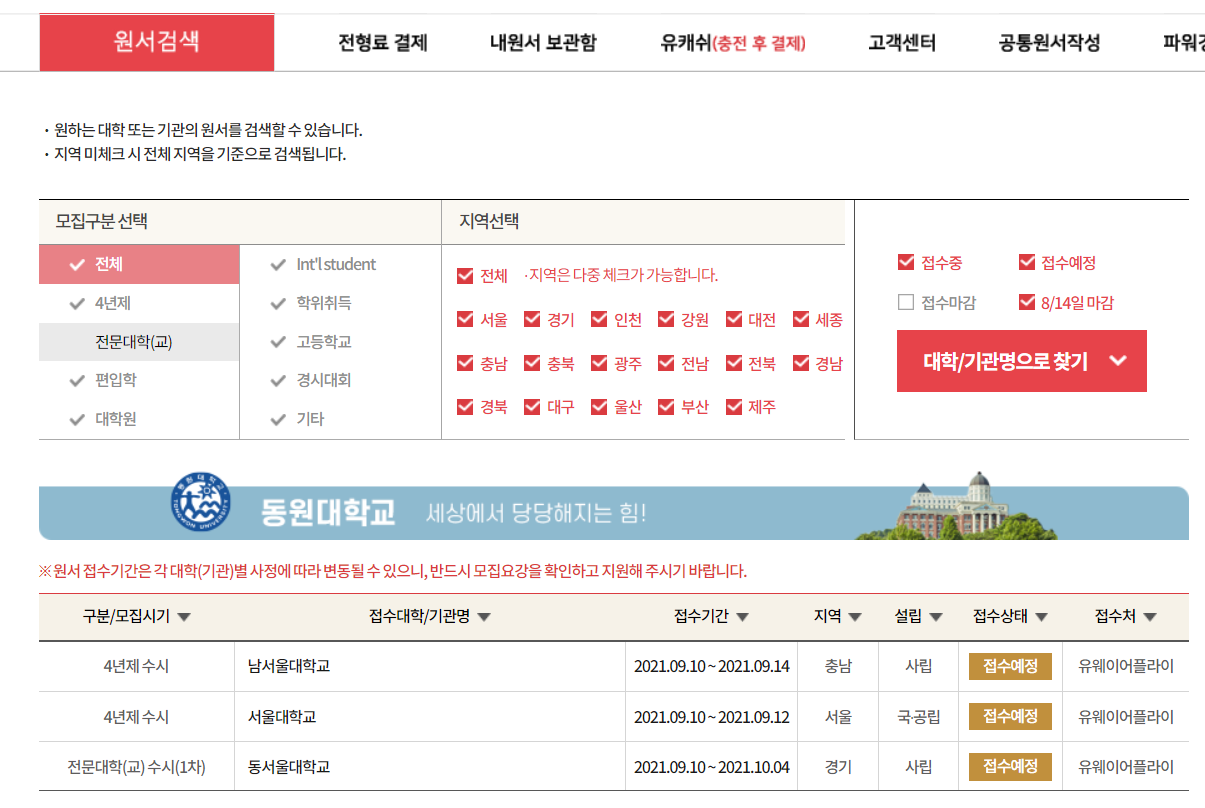This screenshot has height=808, width=1205.
Task: Open 서울대학교 application row
Action: coord(614,717)
